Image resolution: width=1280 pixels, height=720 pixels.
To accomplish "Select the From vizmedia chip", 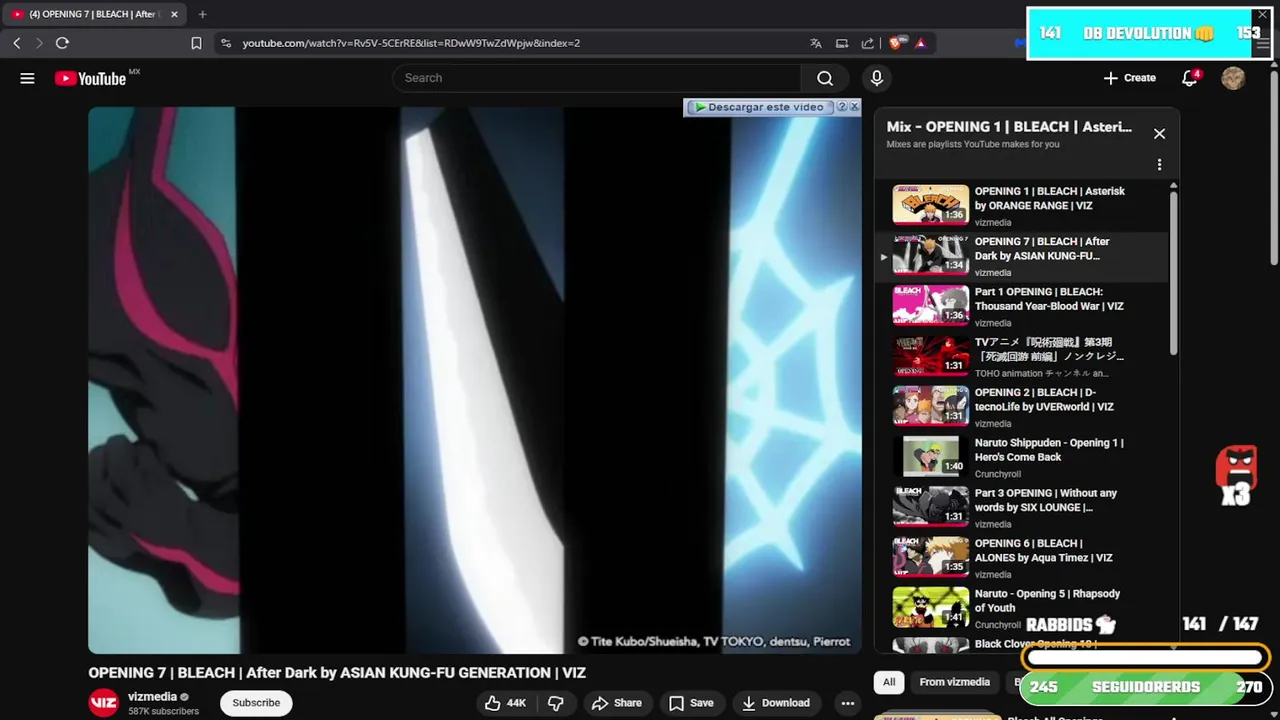I will 955,682.
